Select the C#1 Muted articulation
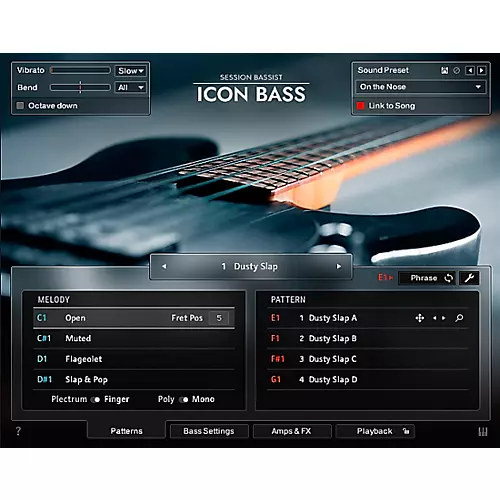 [134, 338]
